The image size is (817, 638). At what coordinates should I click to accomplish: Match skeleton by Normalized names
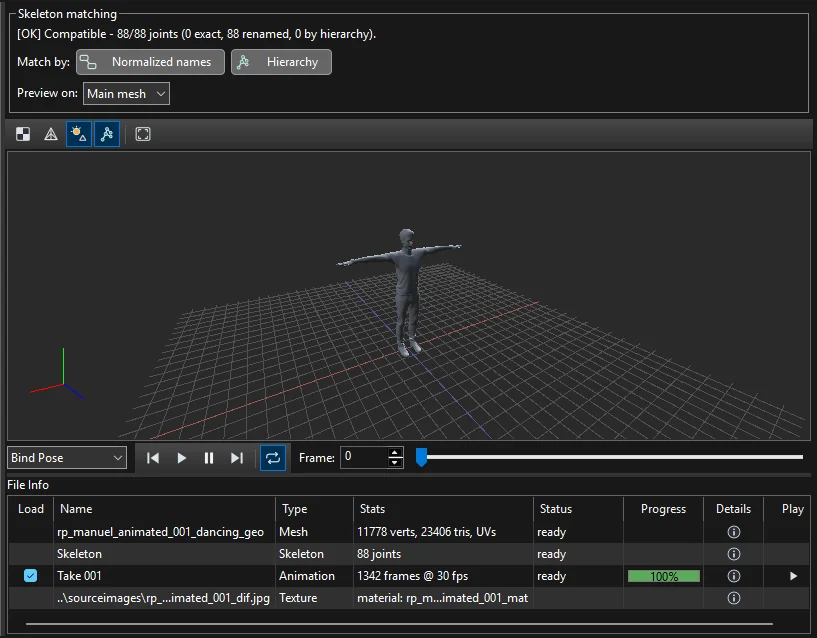click(151, 62)
